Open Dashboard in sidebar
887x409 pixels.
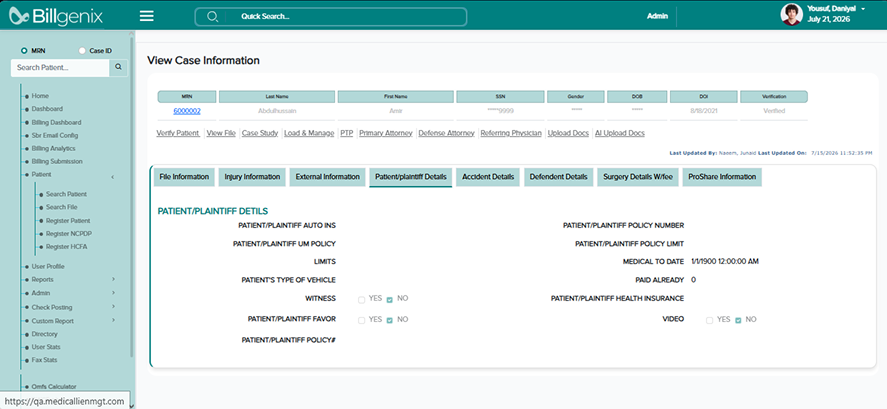tap(47, 109)
